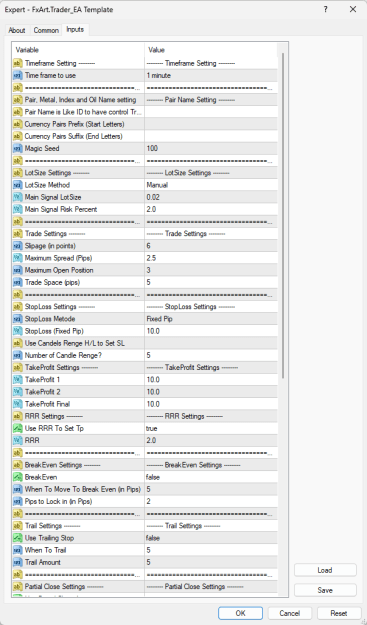The width and height of the screenshot is (367, 625).
Task: Click the boolean icon beside Use Trailing Stop
Action: pos(18,538)
